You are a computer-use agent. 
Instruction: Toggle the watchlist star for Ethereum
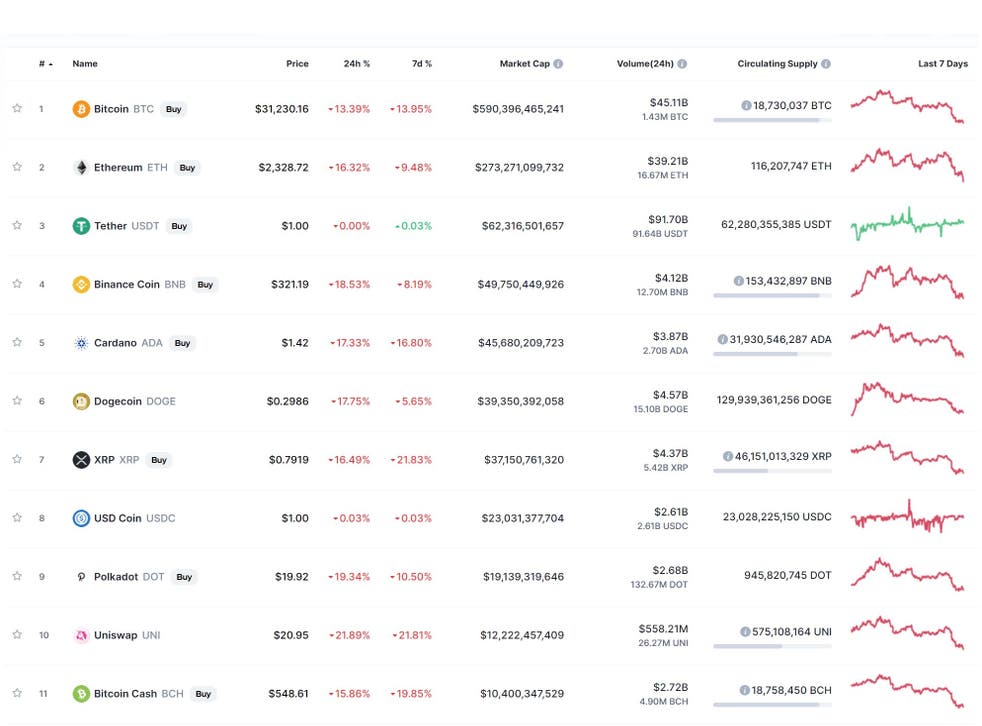17,167
